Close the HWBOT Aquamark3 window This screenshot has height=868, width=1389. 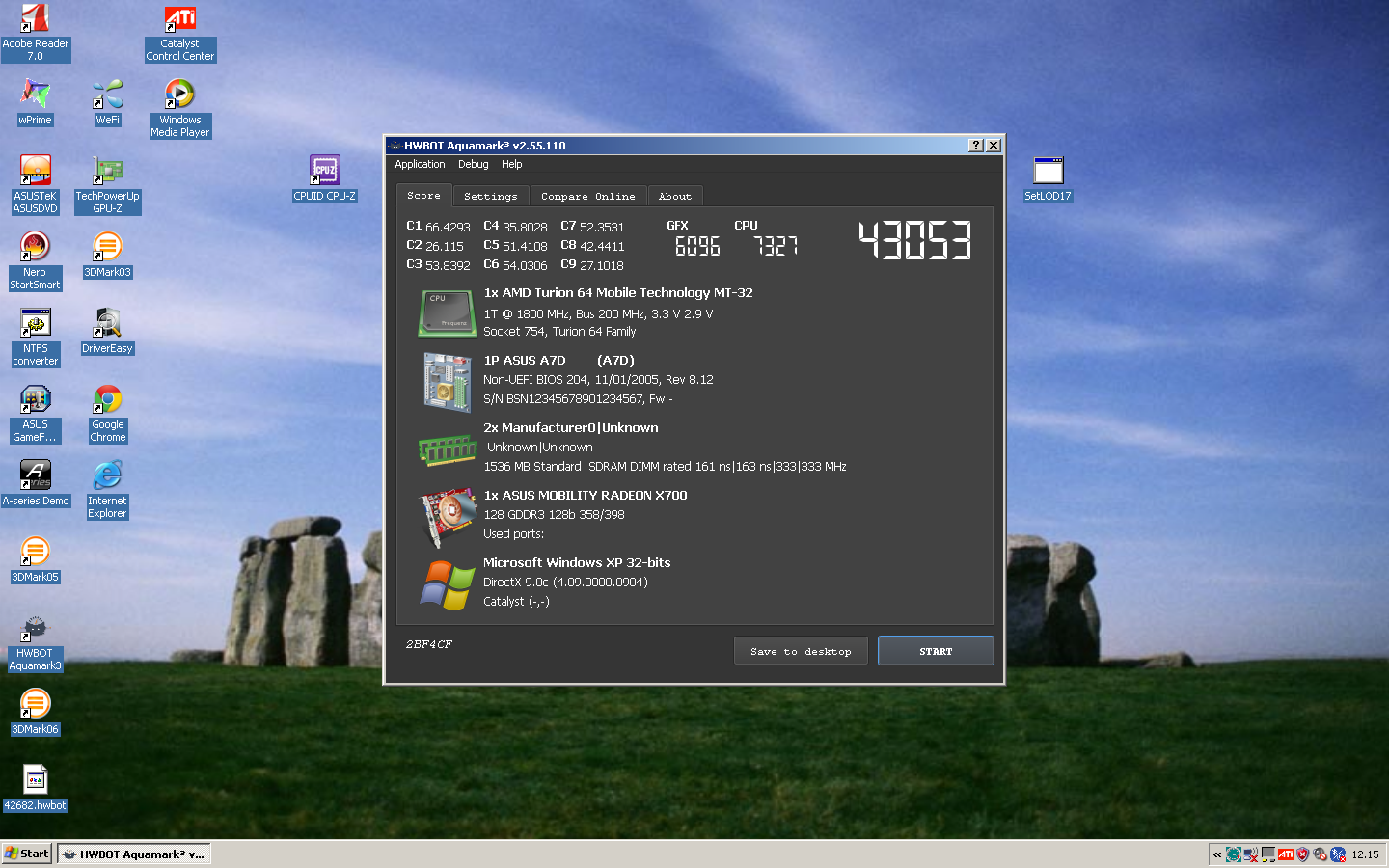[994, 146]
